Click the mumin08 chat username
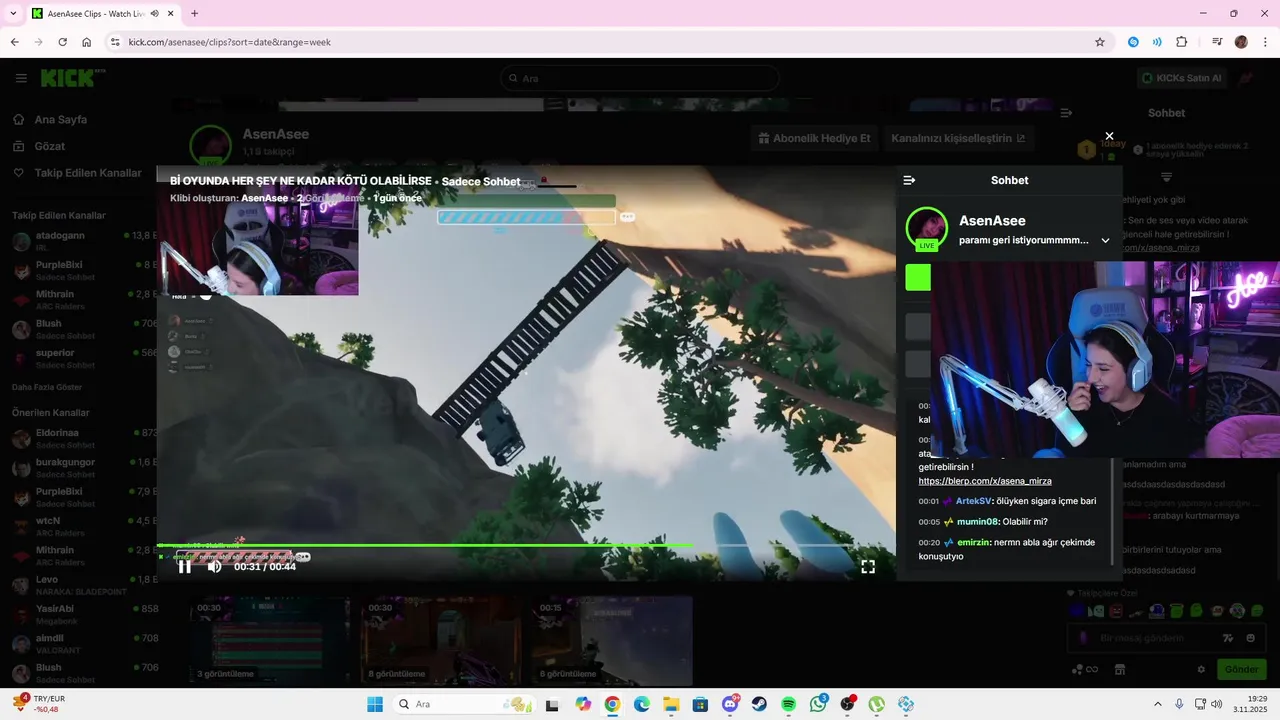 pyautogui.click(x=978, y=521)
